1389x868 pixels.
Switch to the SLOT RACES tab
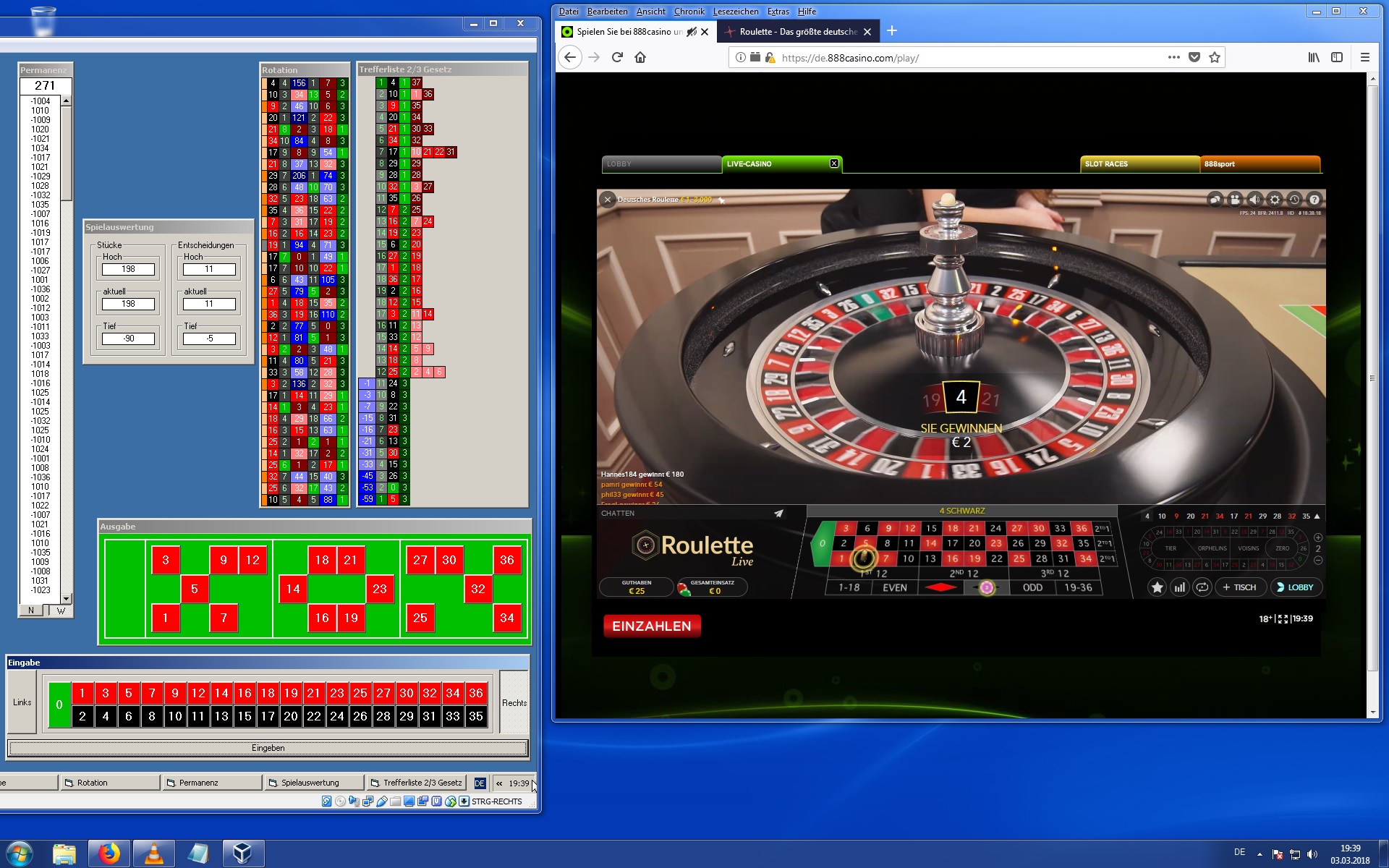tap(1139, 164)
